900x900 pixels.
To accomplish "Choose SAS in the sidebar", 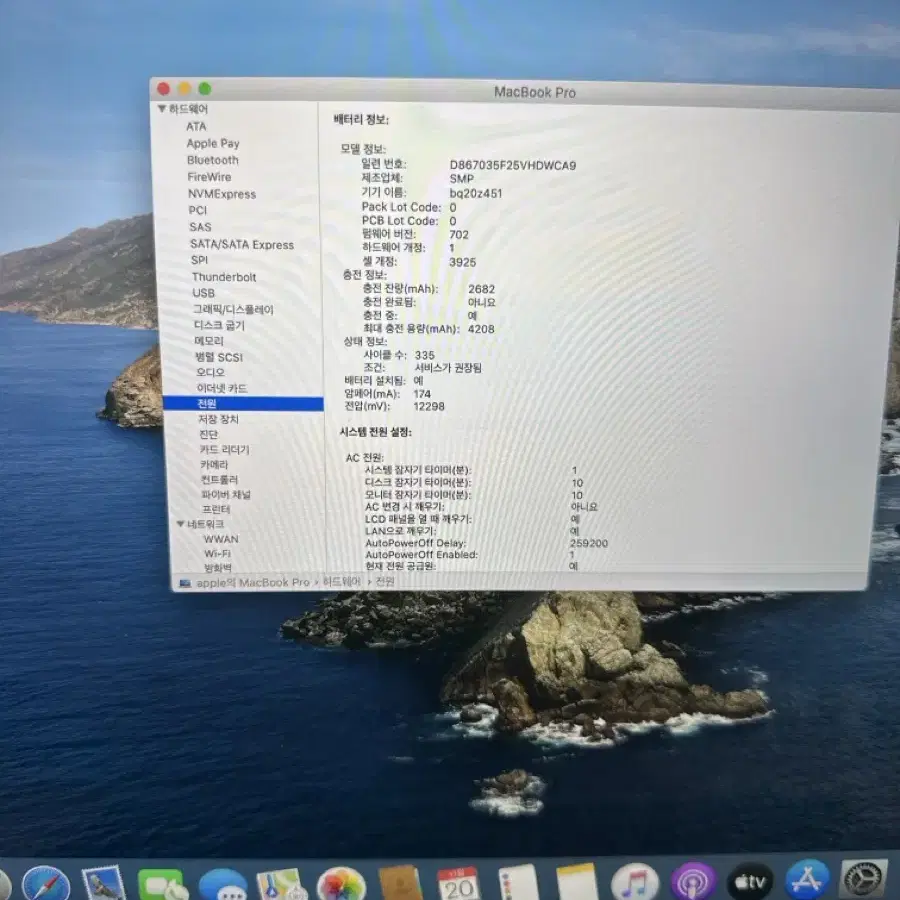I will (x=200, y=227).
